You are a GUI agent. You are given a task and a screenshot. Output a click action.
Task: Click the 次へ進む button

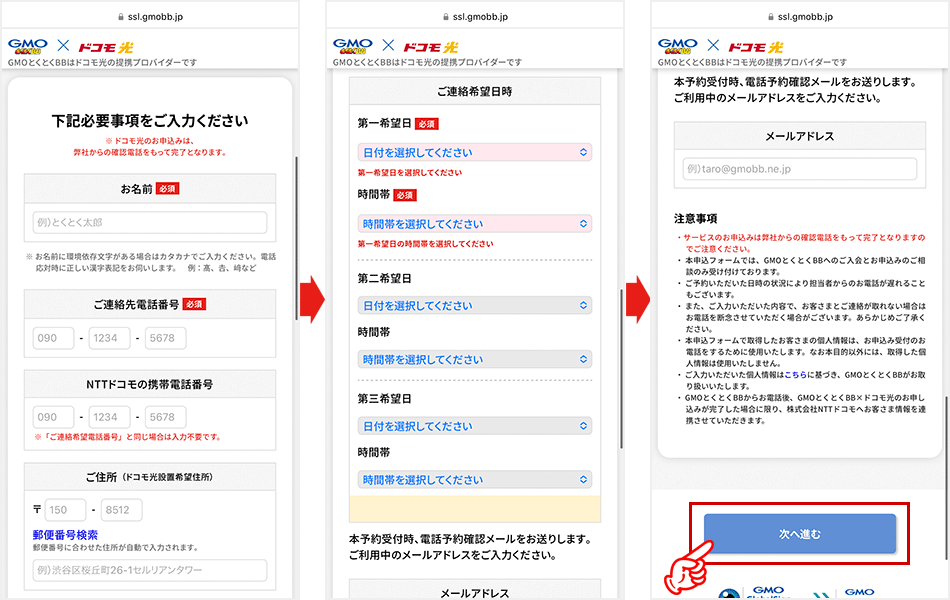pyautogui.click(x=800, y=534)
